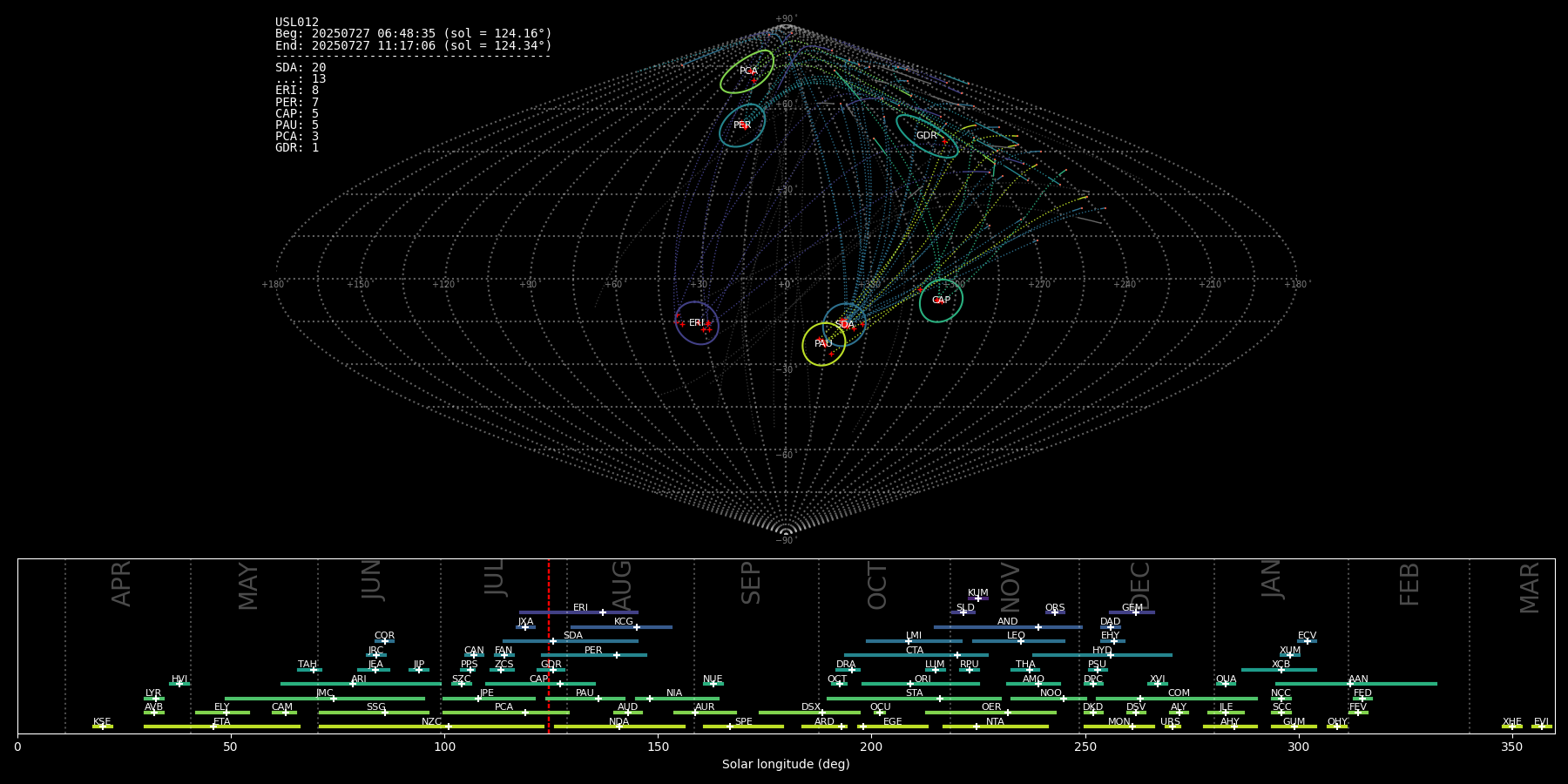Viewport: 1568px width, 784px height.
Task: Select the LYR shower label in timeline
Action: click(153, 693)
